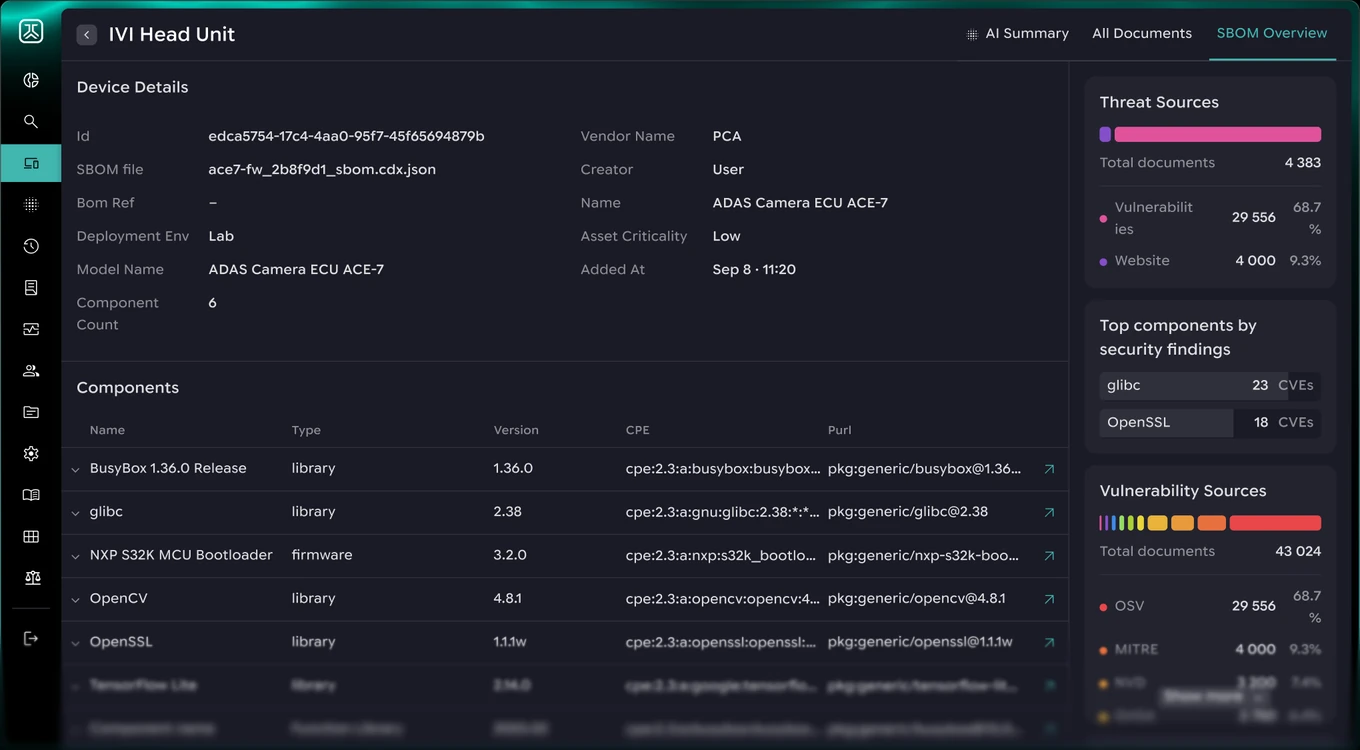Open external link arrow for NXP S32K row
Image resolution: width=1360 pixels, height=750 pixels.
tap(1049, 555)
